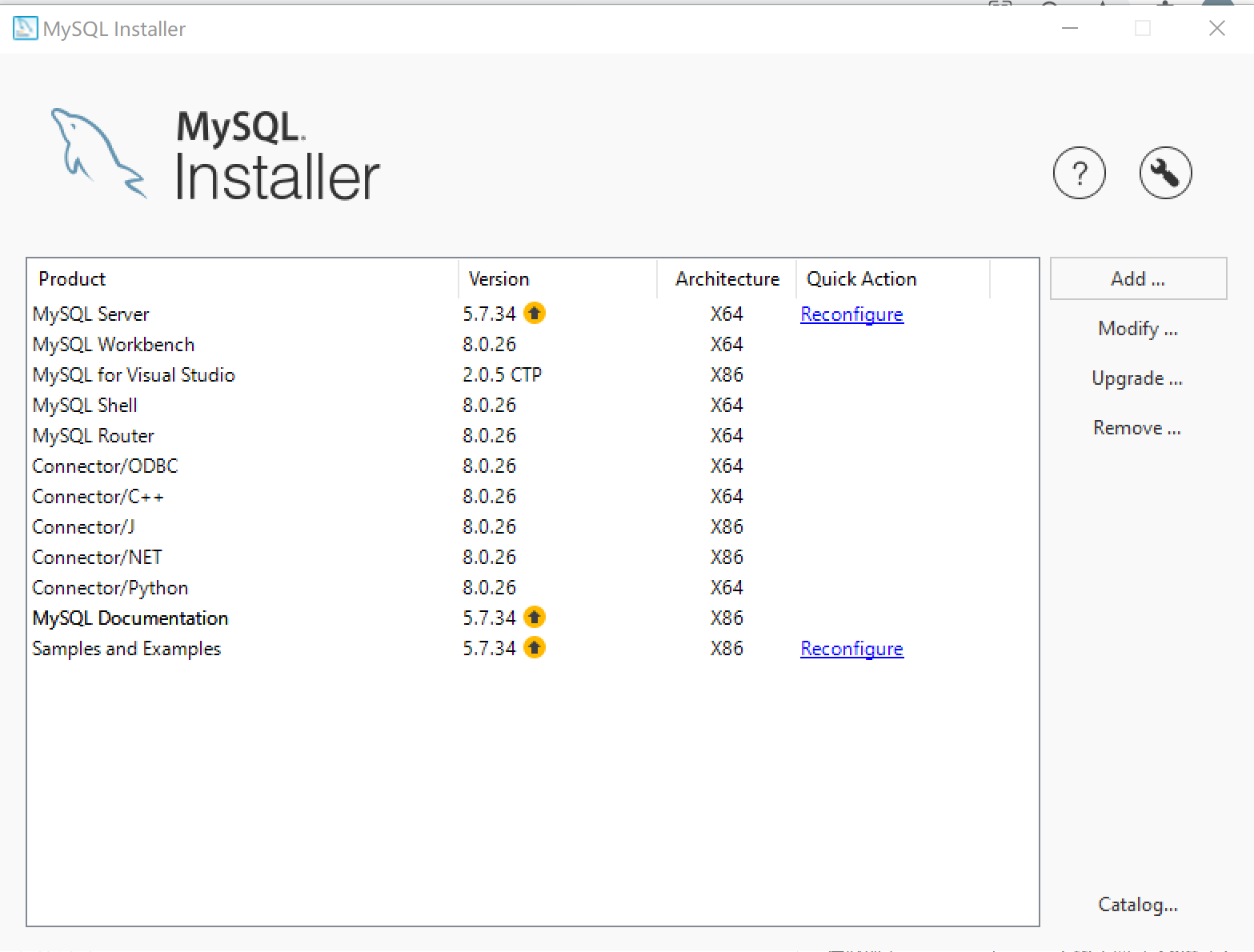Click the upgrade arrow icon beside MySQL Server version
This screenshot has width=1254, height=952.
tap(535, 314)
